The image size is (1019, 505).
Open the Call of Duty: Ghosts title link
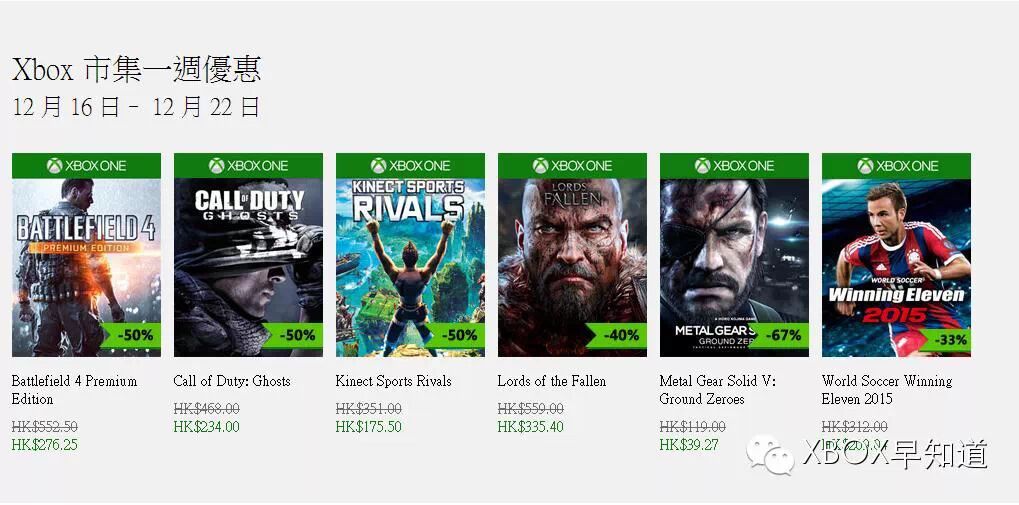pyautogui.click(x=232, y=381)
